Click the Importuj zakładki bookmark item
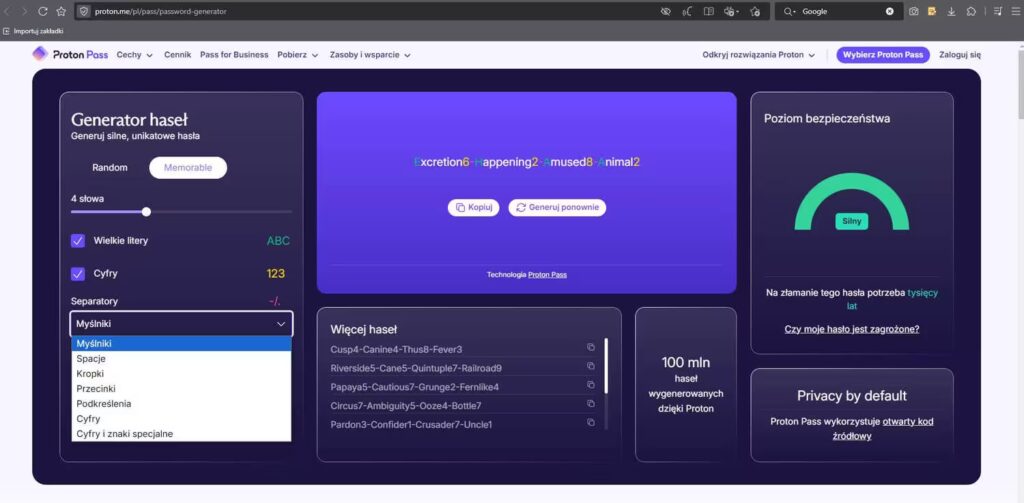Screen dimensions: 1024x503 33,31
